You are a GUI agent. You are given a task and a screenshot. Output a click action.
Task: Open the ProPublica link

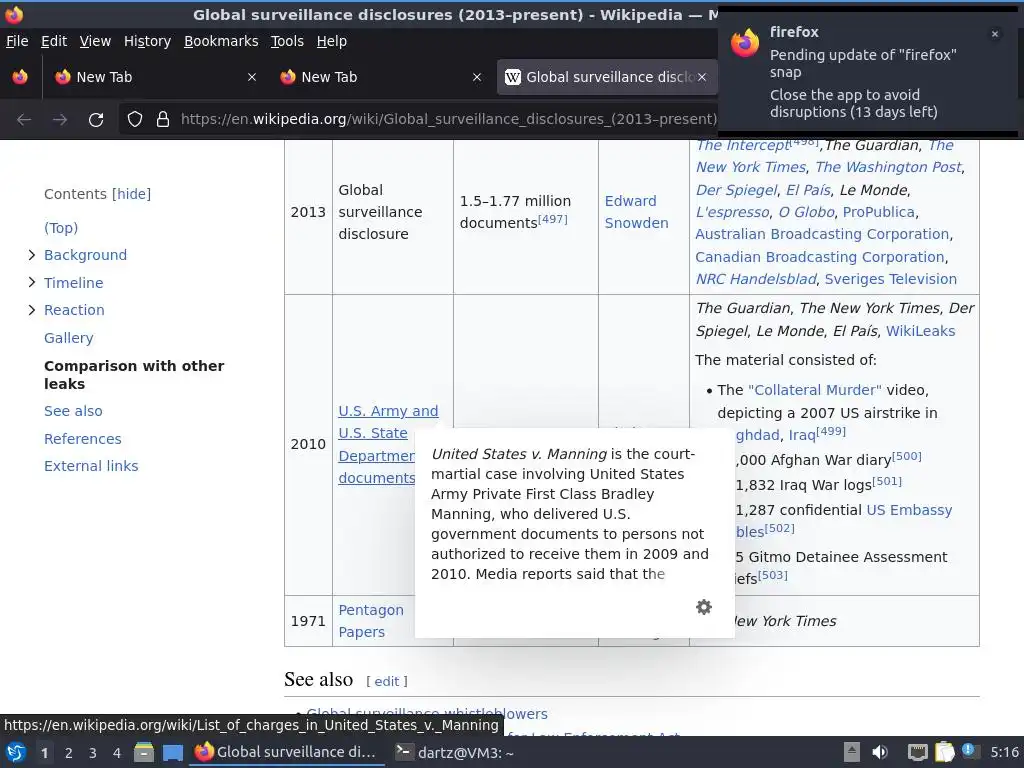(878, 212)
